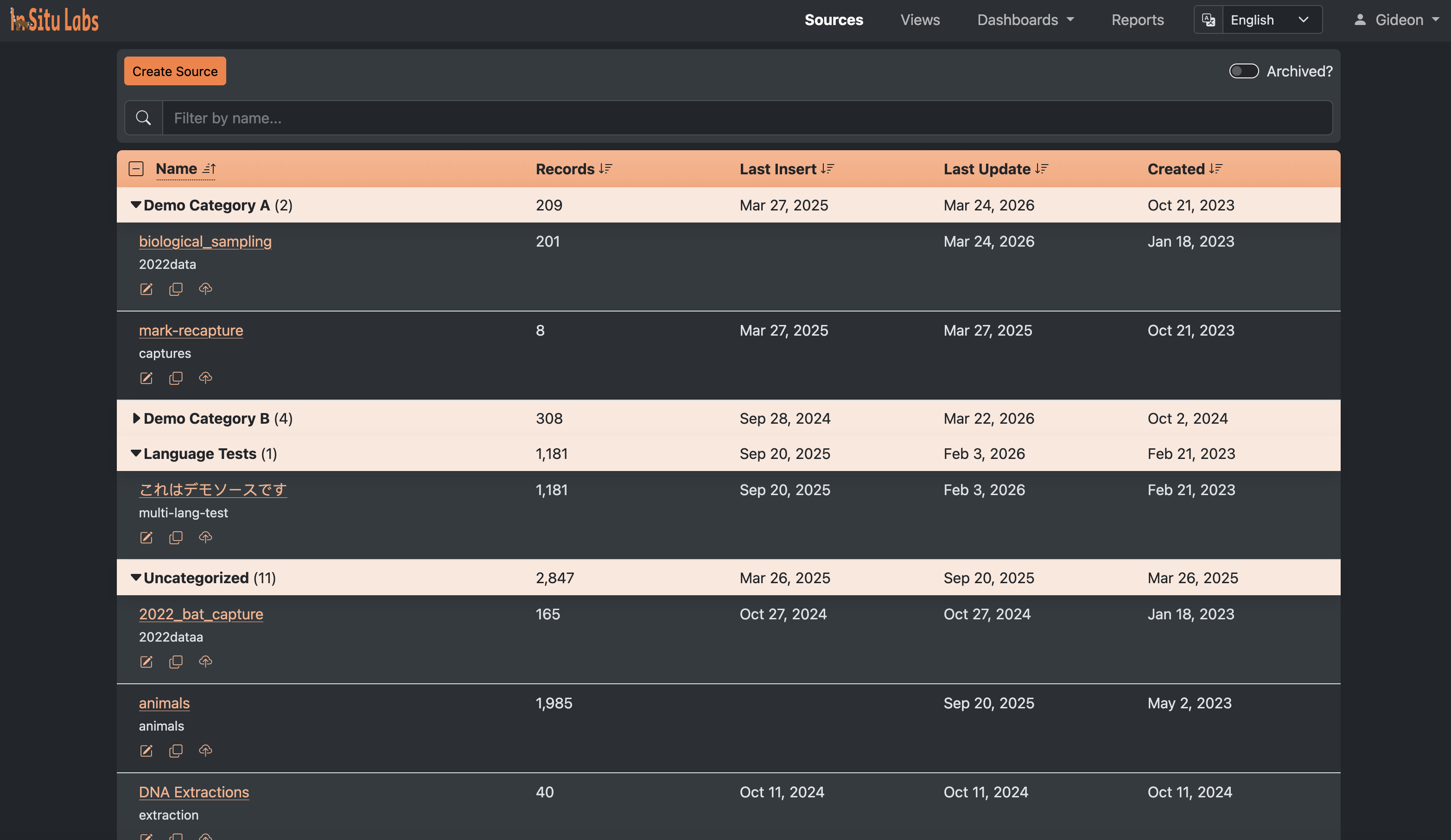Click the search magnifier icon
This screenshot has width=1451, height=840.
pyautogui.click(x=143, y=117)
